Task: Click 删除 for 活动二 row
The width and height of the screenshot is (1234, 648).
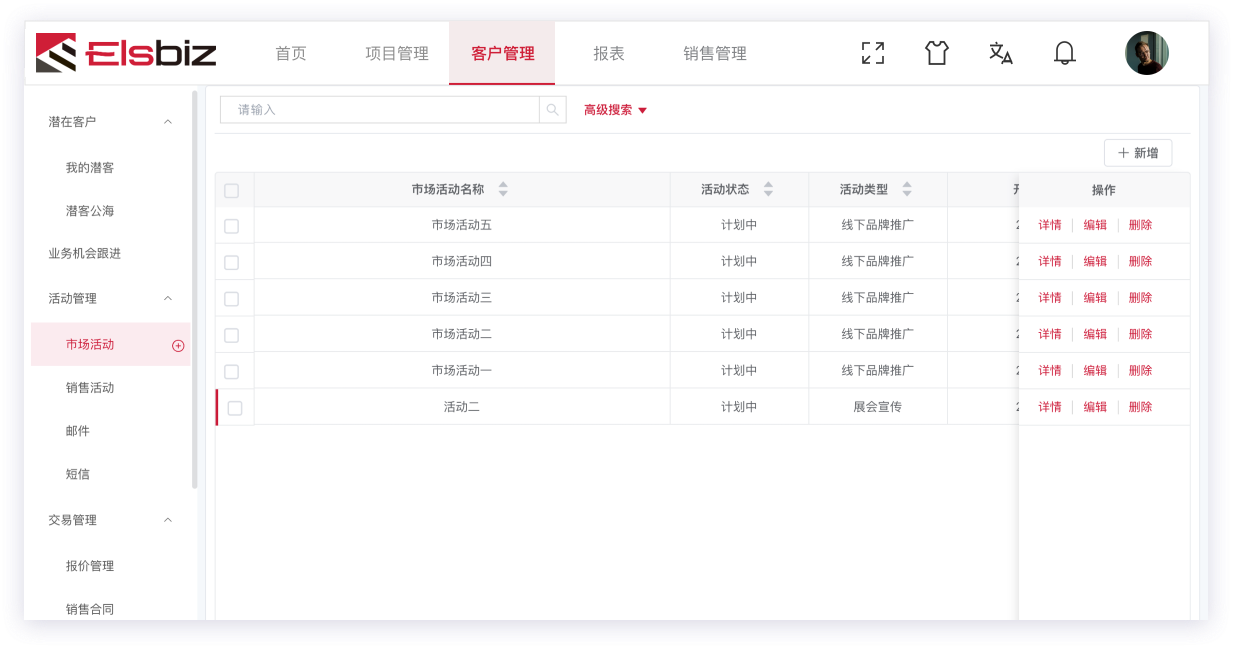Action: (1140, 407)
